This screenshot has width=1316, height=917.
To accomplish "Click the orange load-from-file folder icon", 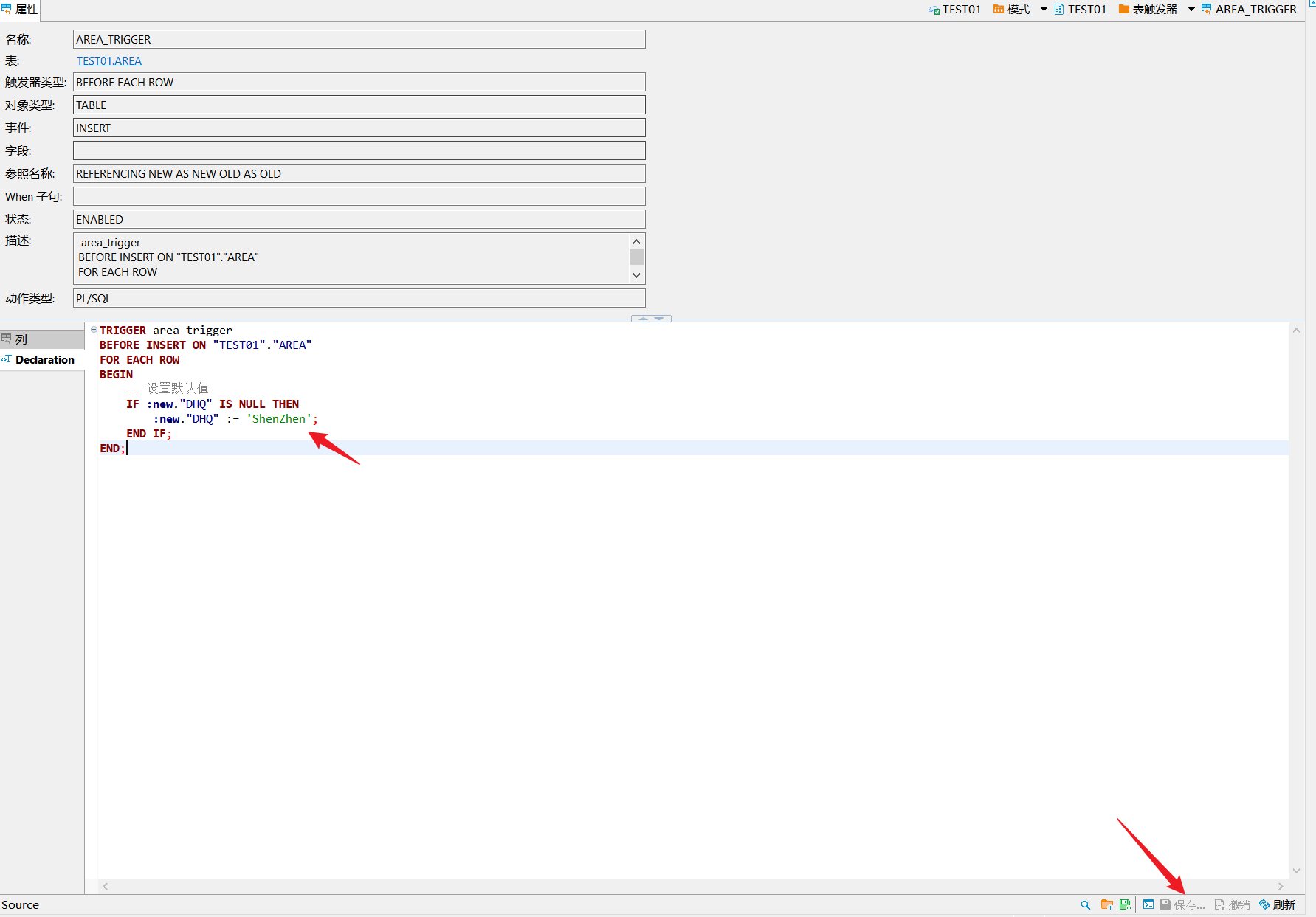I will pyautogui.click(x=1106, y=904).
